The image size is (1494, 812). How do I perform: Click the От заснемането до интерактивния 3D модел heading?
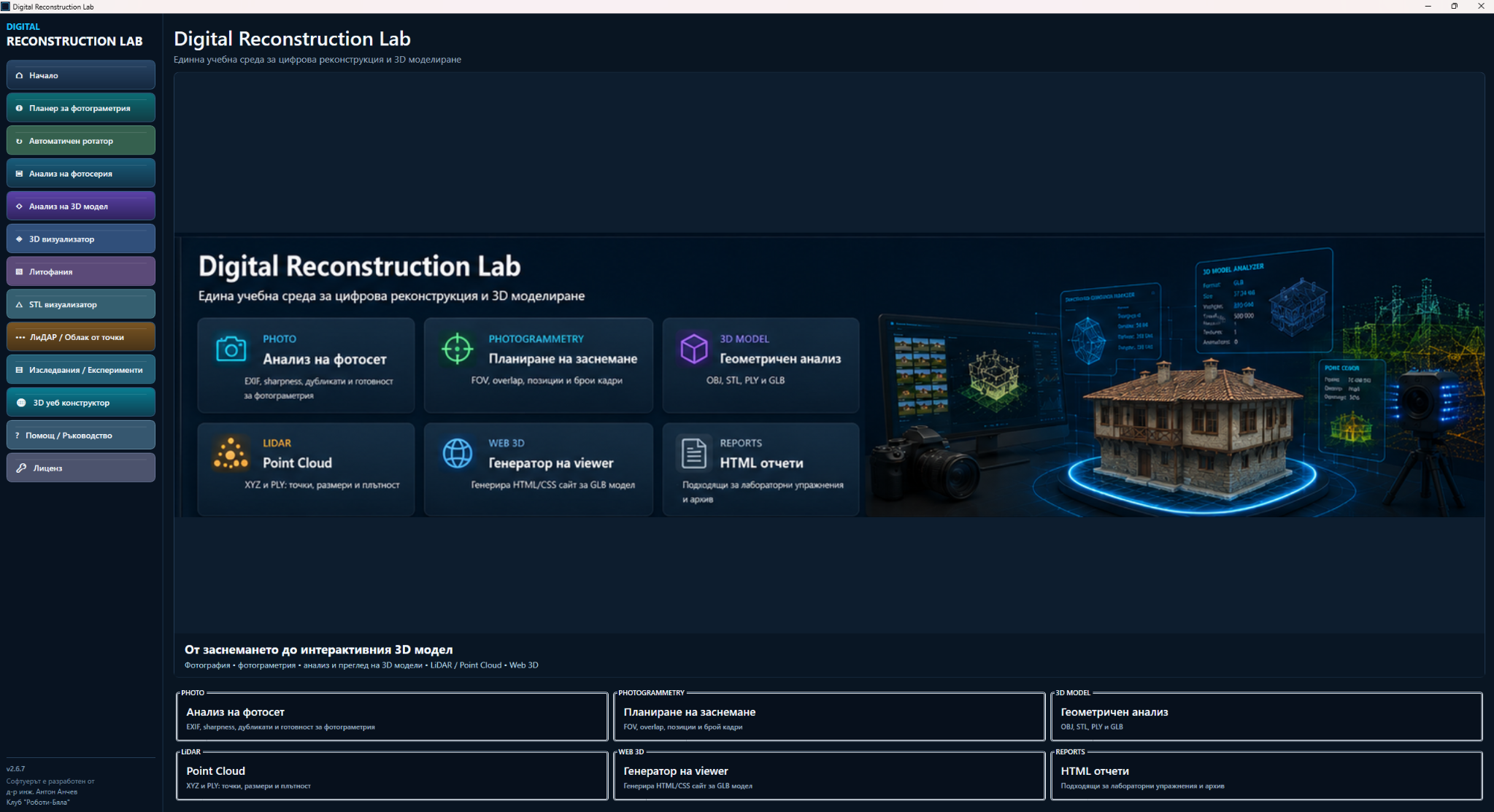(318, 649)
